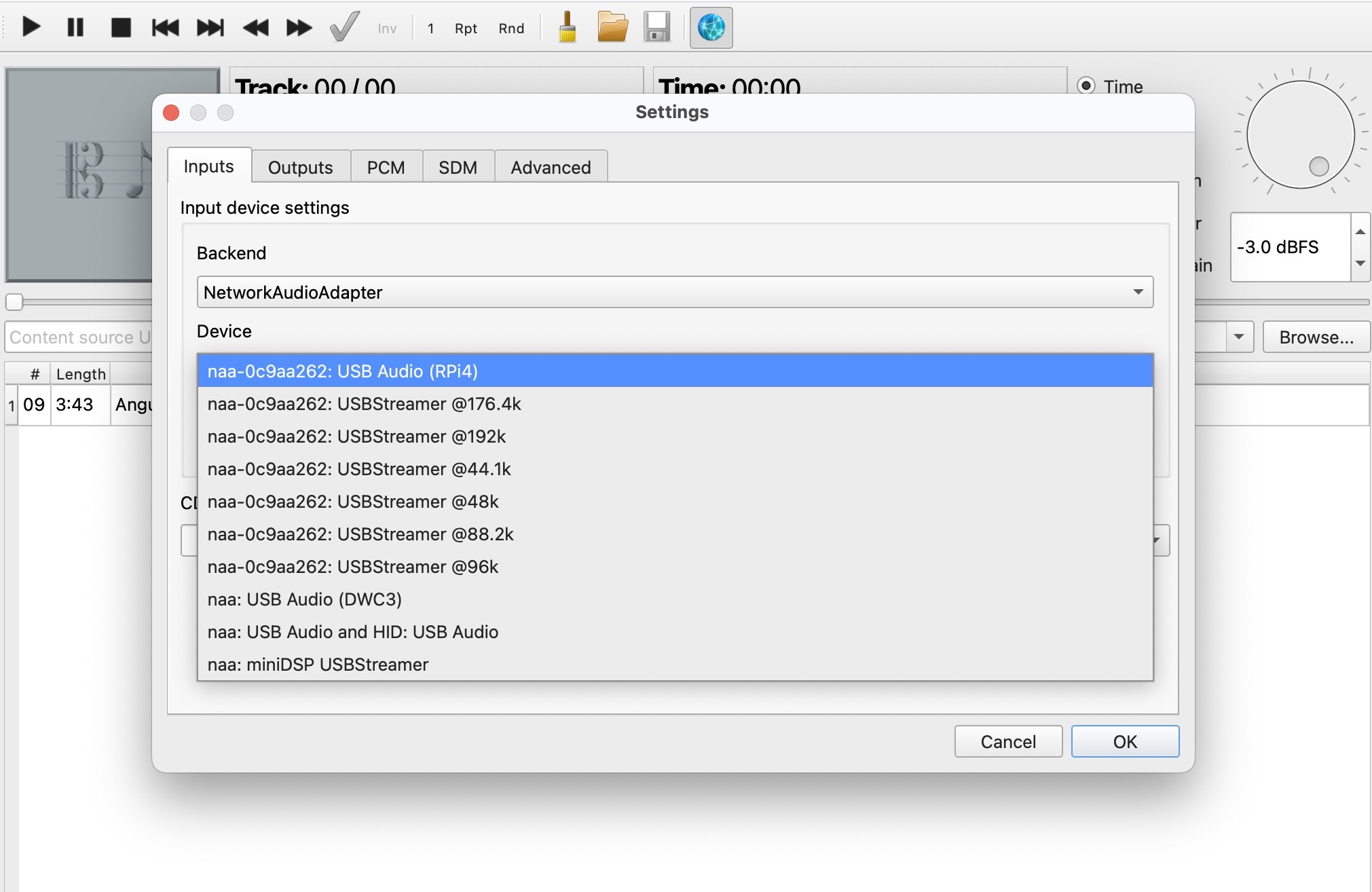
Task: Decrease the -3.0 dBFS volume with the down arrow
Action: coord(1360,263)
